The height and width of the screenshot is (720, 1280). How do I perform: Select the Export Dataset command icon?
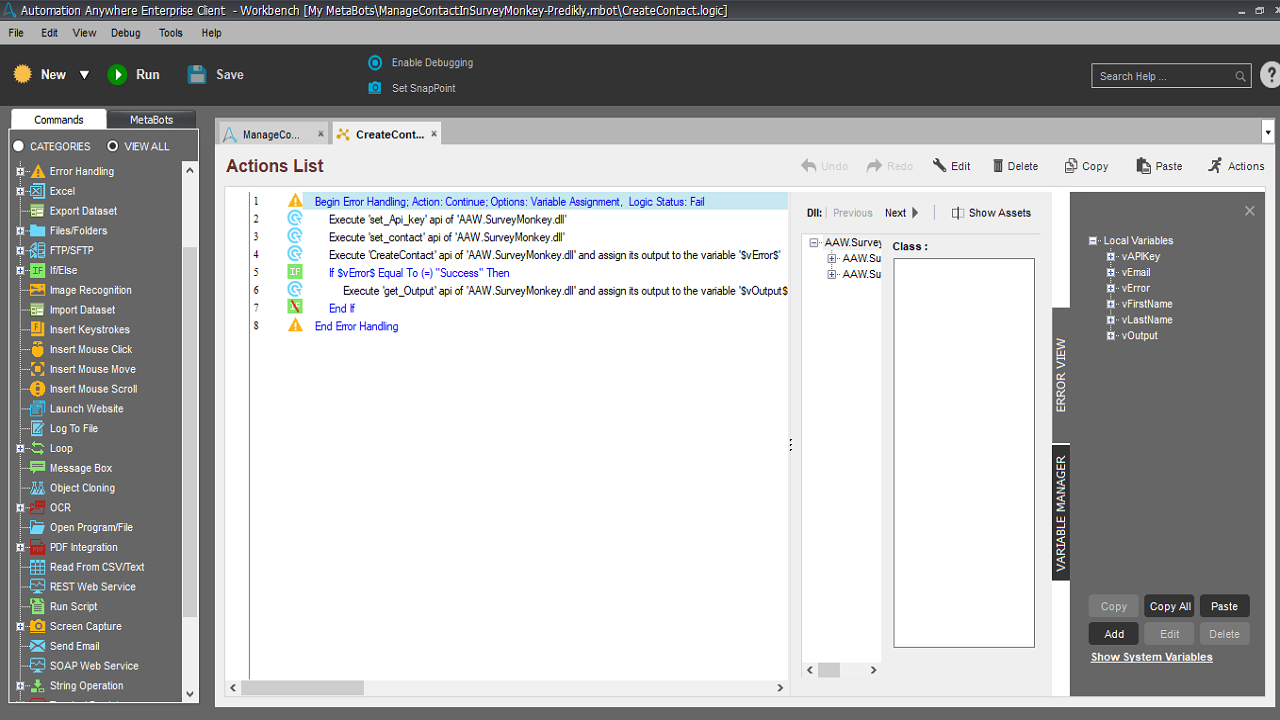tap(37, 211)
